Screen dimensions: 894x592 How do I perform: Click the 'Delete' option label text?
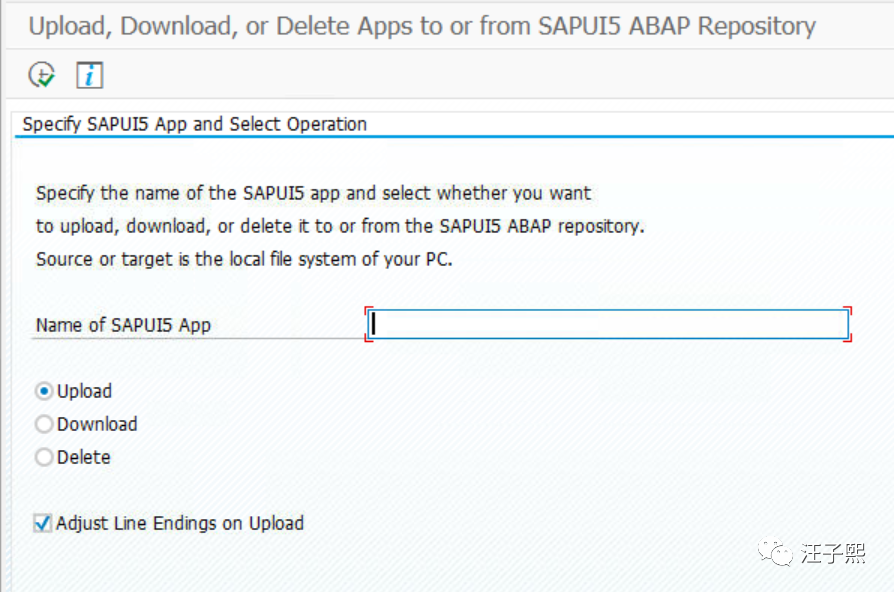[x=84, y=458]
